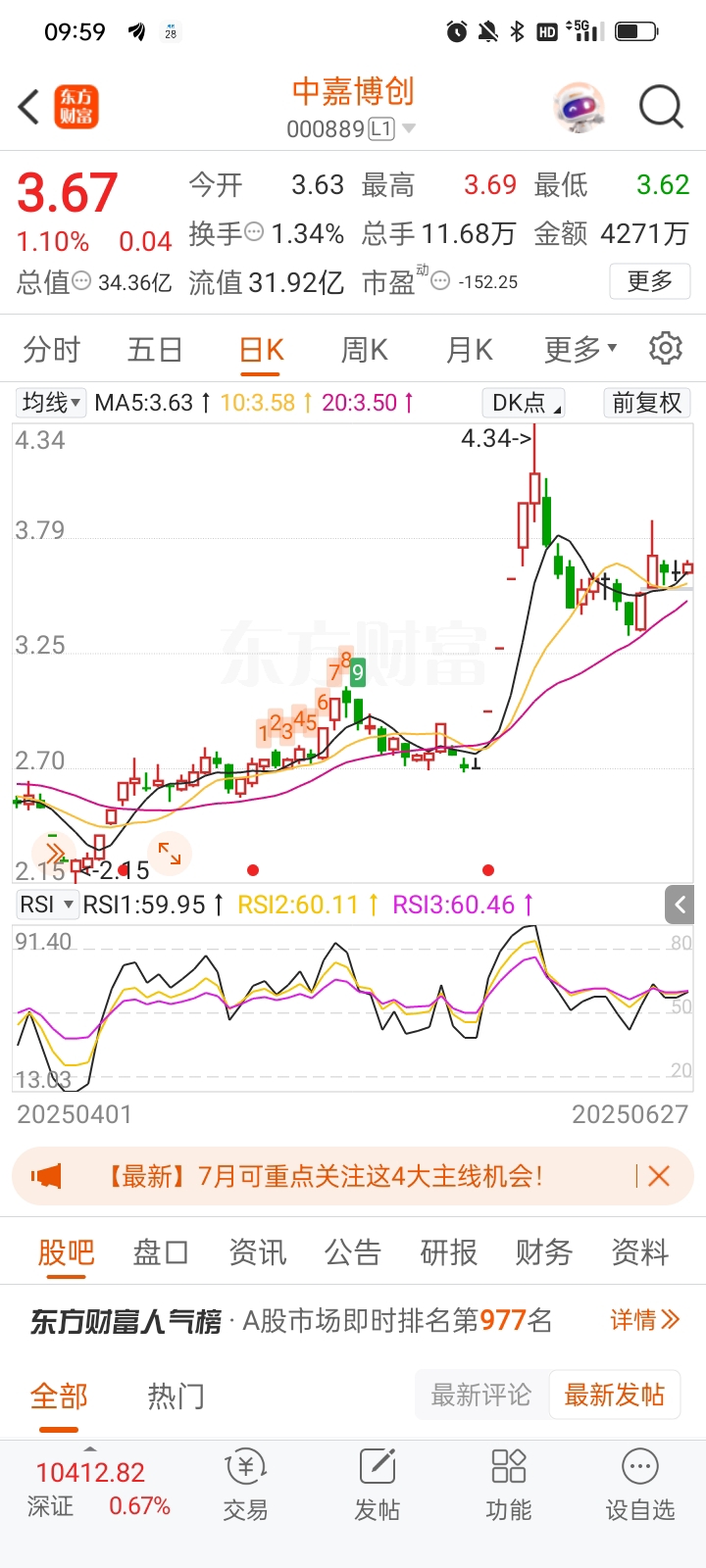Collapse the side panel arrow tab
This screenshot has width=706, height=1568.
coord(680,905)
